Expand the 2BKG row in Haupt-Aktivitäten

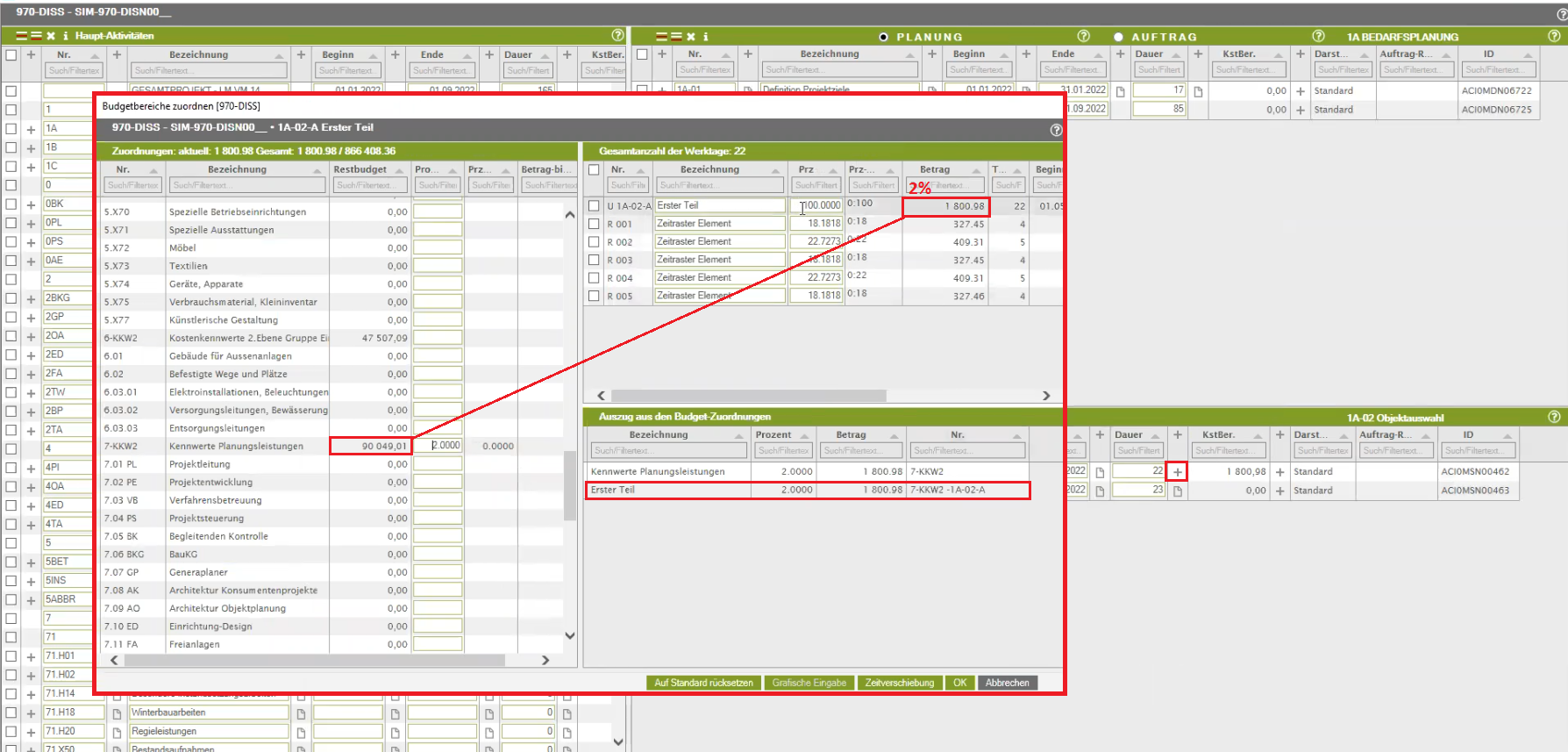pyautogui.click(x=31, y=298)
